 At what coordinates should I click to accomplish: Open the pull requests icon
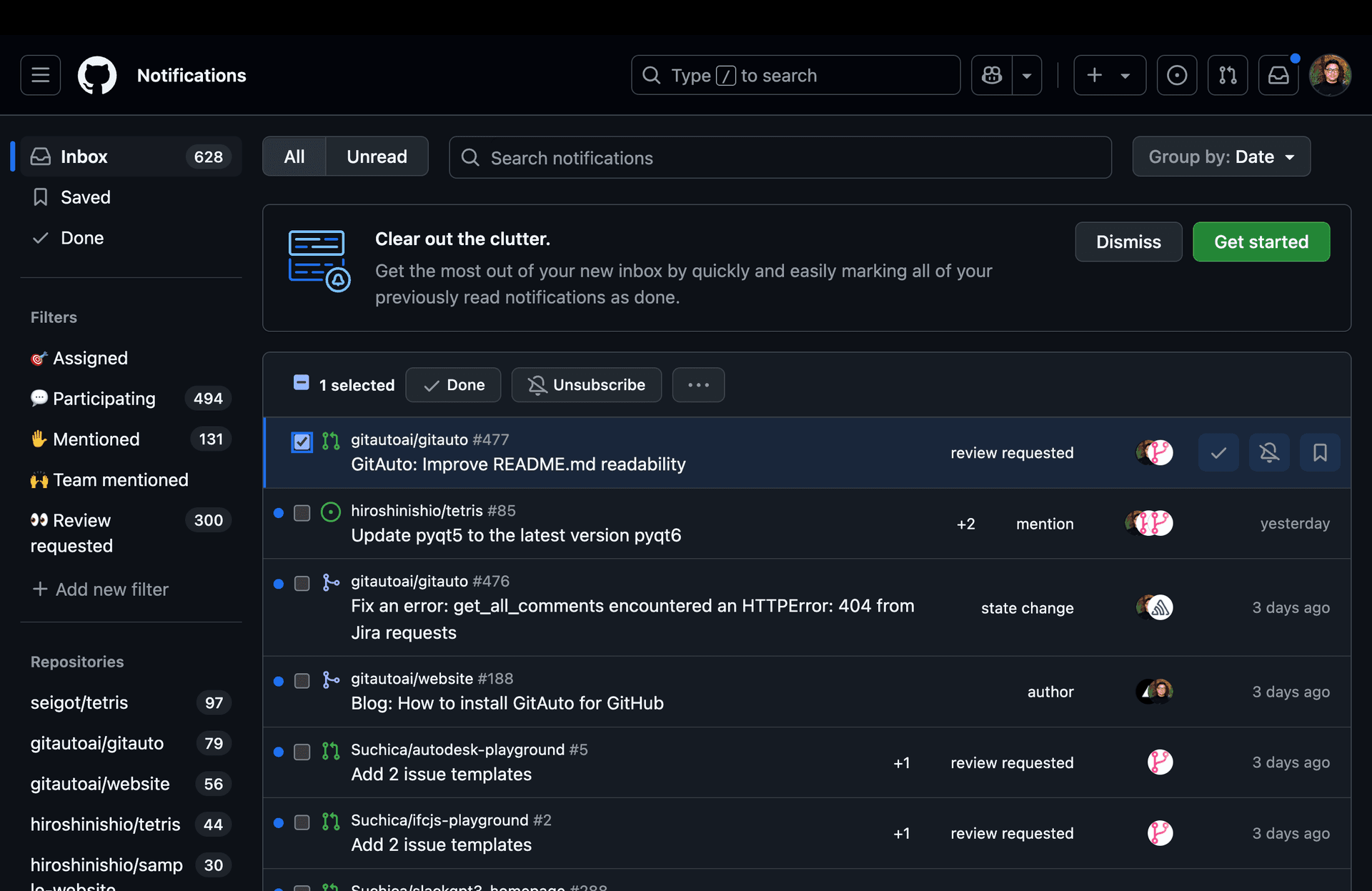1227,75
